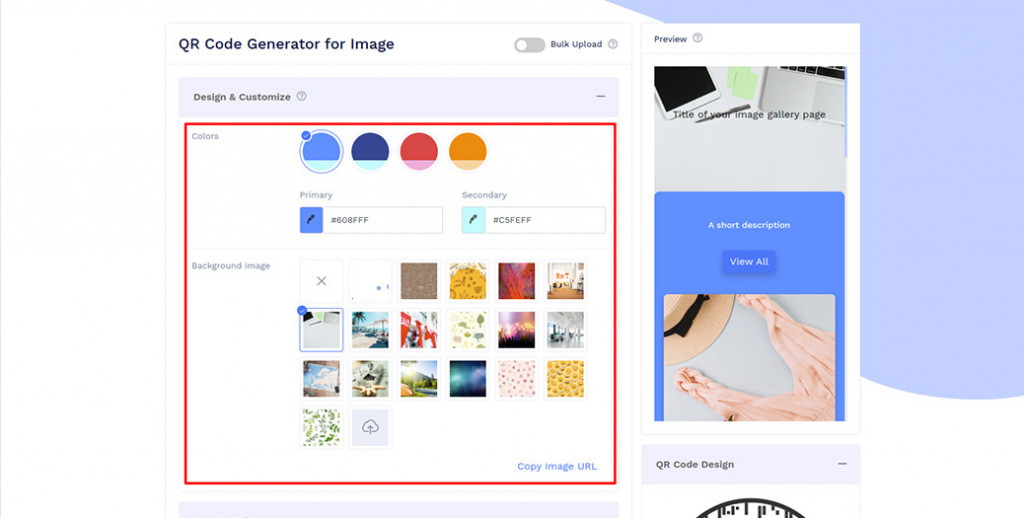The height and width of the screenshot is (518, 1024).
Task: Click the Secondary color eyedropper icon
Action: pyautogui.click(x=473, y=220)
